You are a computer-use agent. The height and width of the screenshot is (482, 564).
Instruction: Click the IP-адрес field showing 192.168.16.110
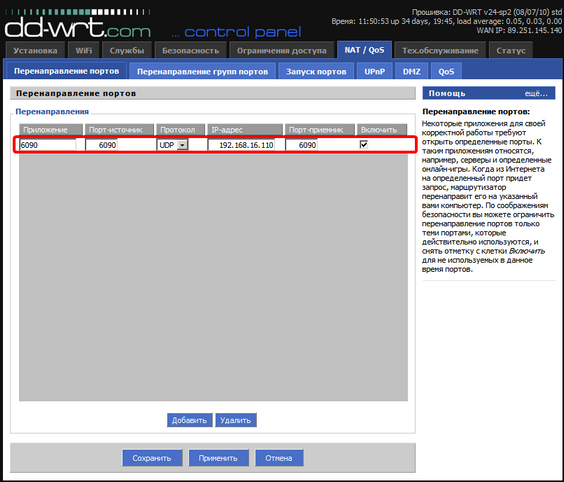tap(241, 145)
